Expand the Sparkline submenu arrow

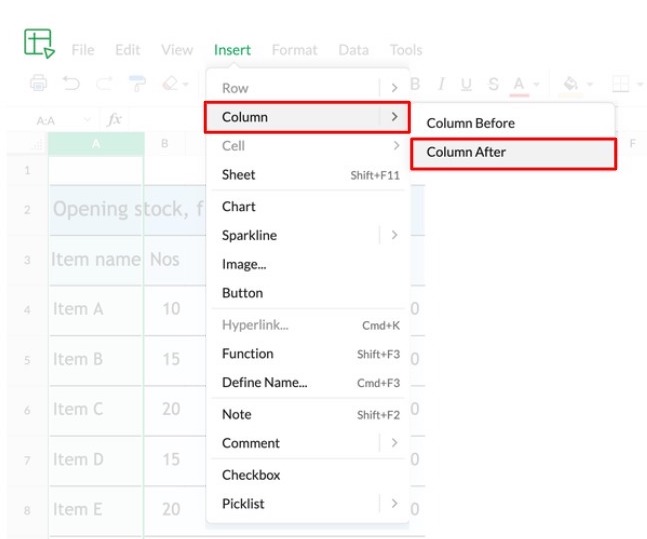[x=394, y=235]
